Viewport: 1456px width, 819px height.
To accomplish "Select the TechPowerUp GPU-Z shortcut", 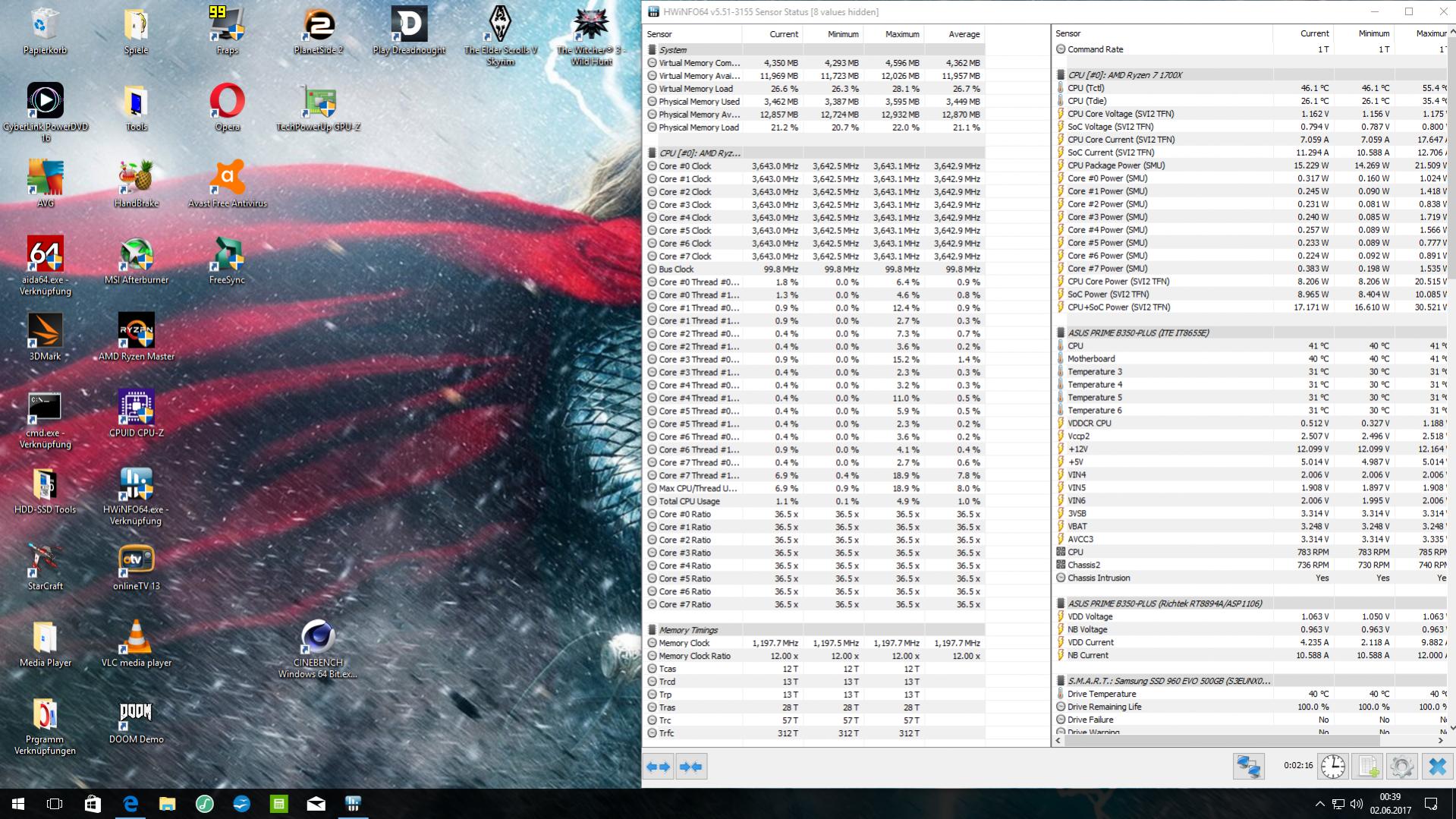I will point(318,107).
